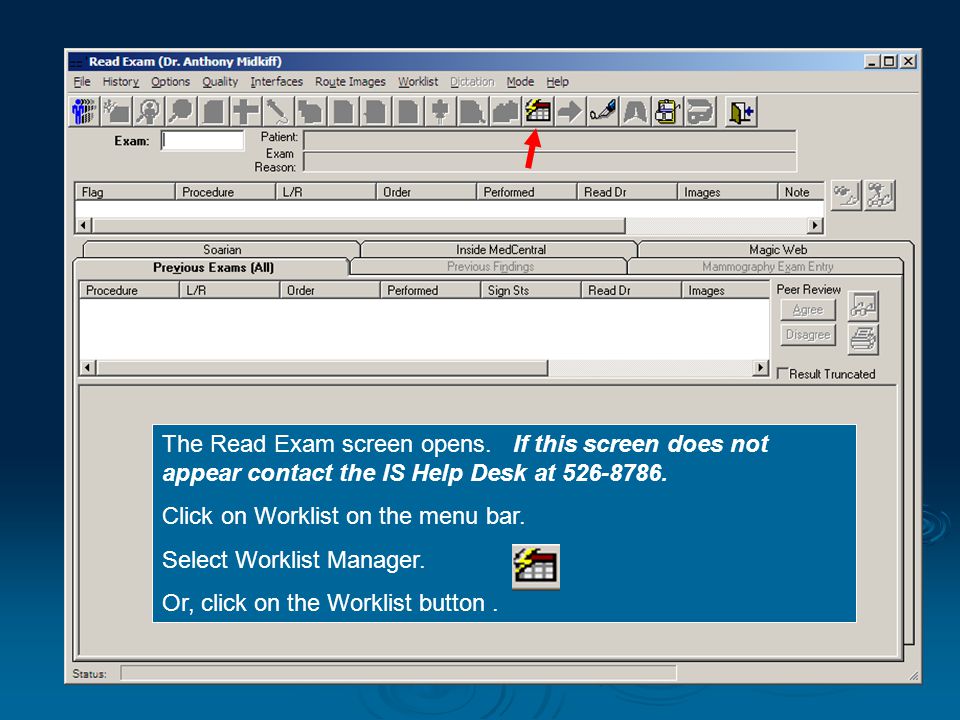
Task: Open the Mode menu
Action: (x=520, y=81)
